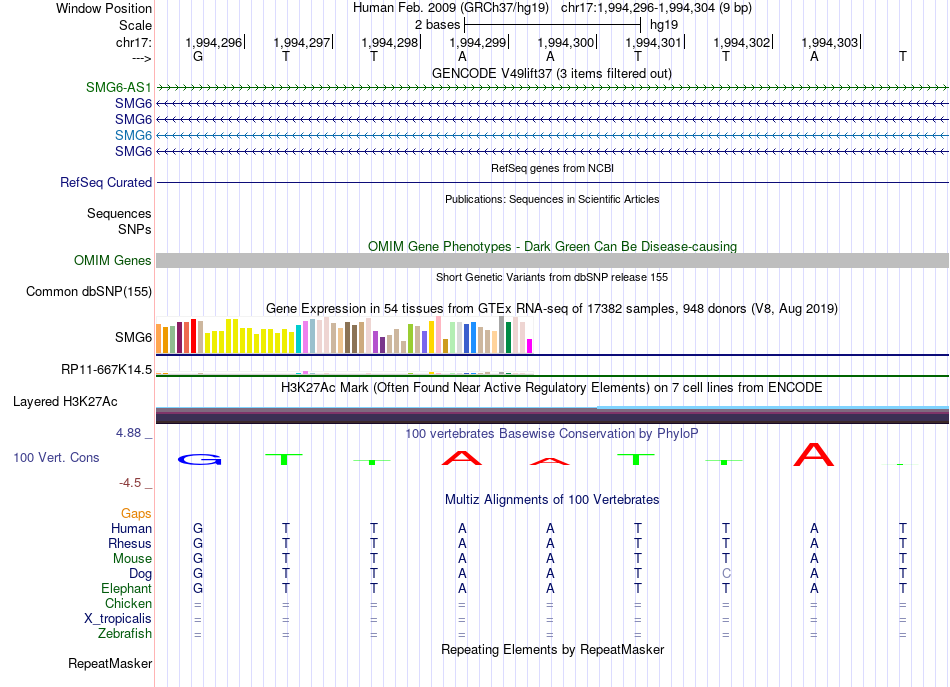Click the SMG6 GTEx expression bar chart
The height and width of the screenshot is (687, 950).
coord(344,335)
